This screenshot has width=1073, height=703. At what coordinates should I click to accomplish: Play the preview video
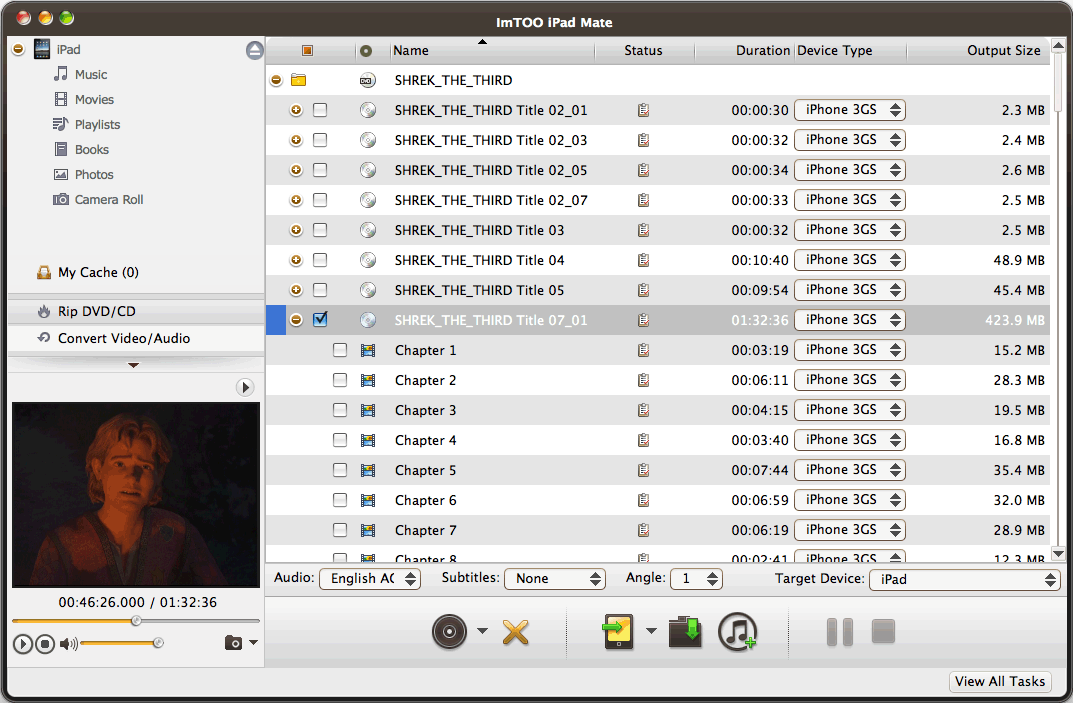(x=23, y=643)
